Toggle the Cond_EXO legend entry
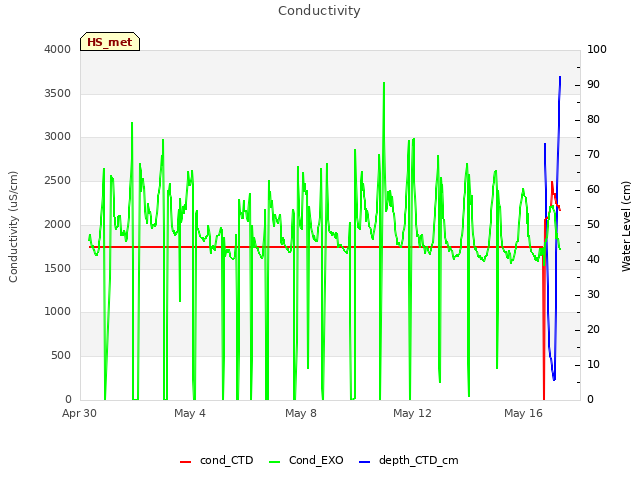This screenshot has width=640, height=480. (306, 460)
